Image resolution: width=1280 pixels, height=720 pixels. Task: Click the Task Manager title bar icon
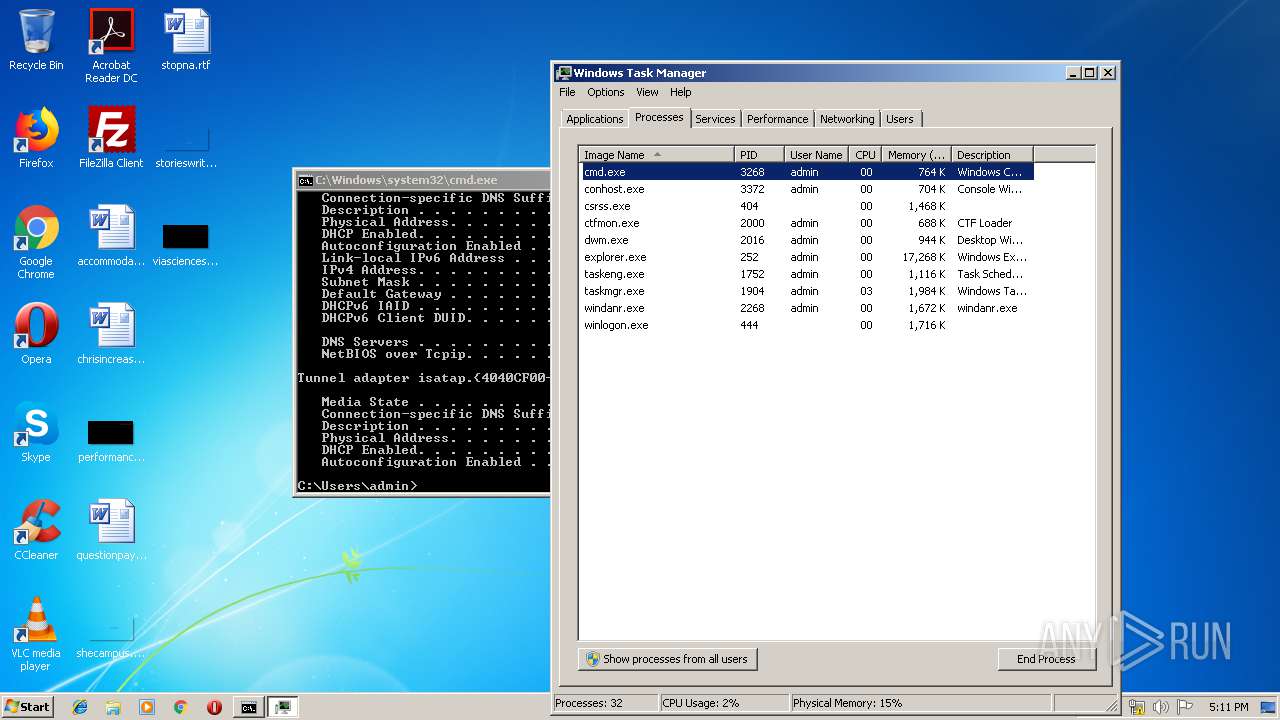point(564,73)
